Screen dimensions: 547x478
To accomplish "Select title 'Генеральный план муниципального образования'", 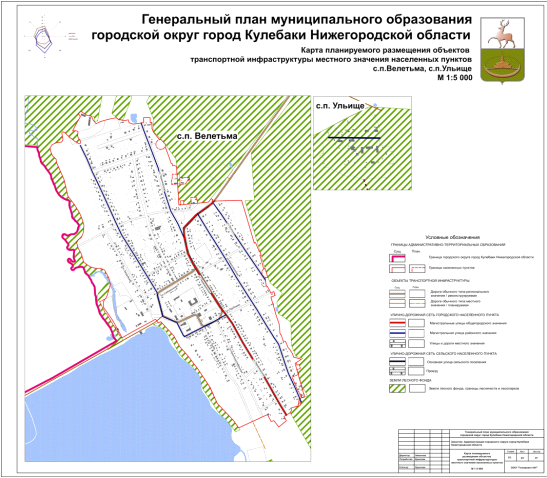I will click(x=307, y=20).
